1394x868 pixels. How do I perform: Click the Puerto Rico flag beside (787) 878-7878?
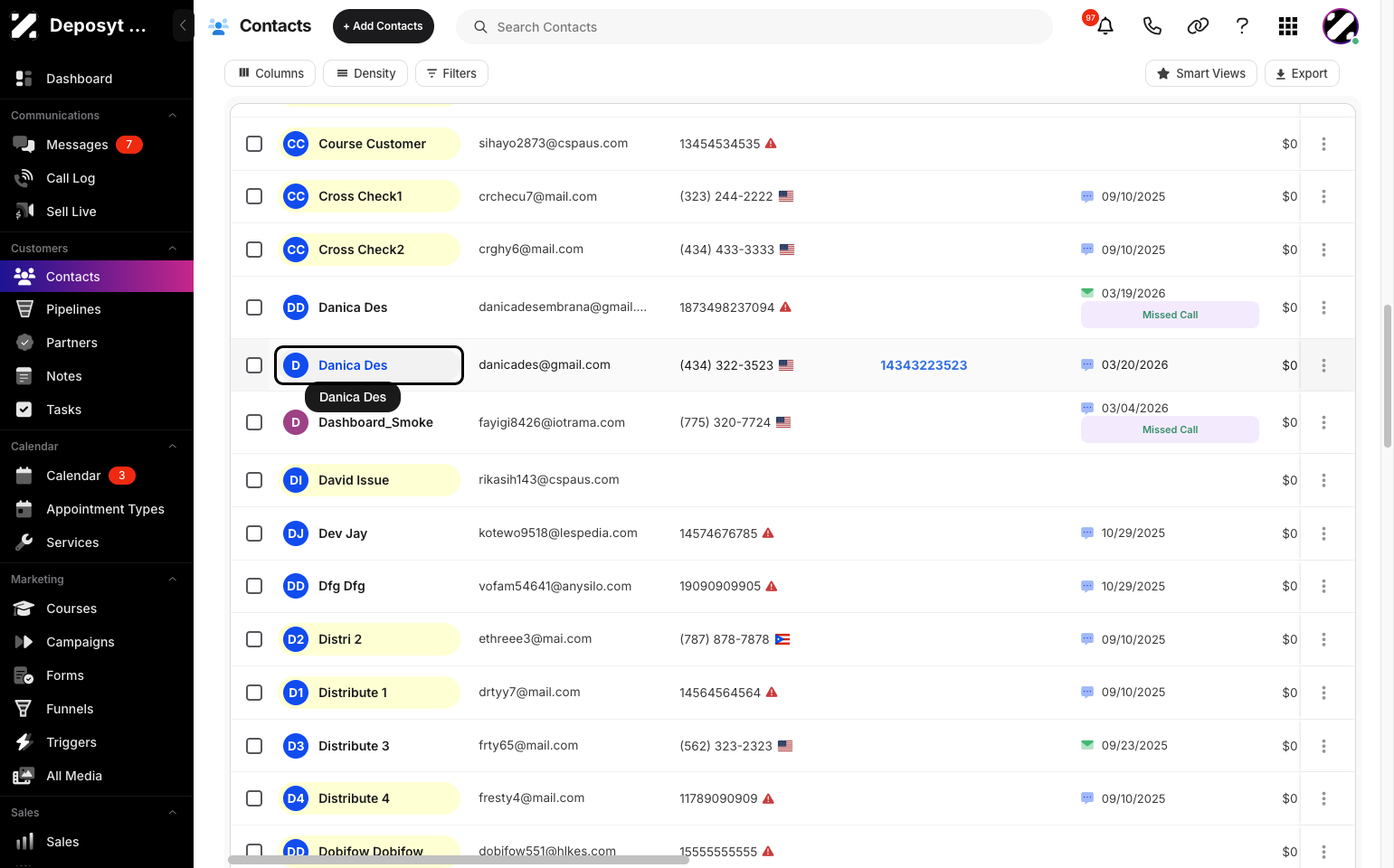point(782,639)
